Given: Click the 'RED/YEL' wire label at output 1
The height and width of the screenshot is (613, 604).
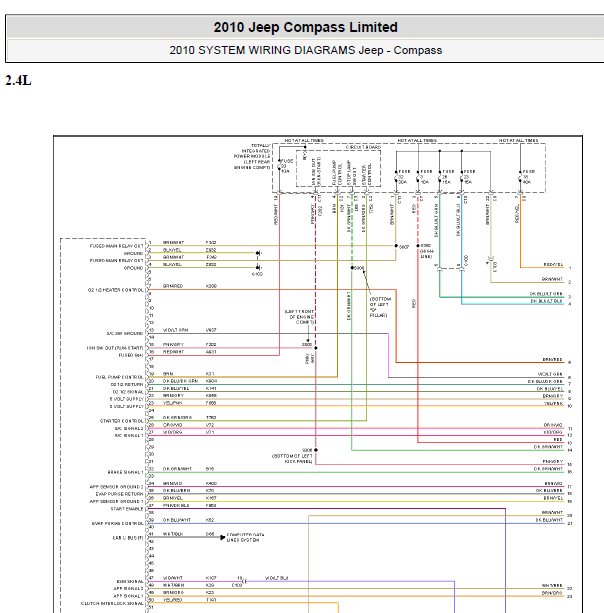Looking at the screenshot, I should [553, 265].
